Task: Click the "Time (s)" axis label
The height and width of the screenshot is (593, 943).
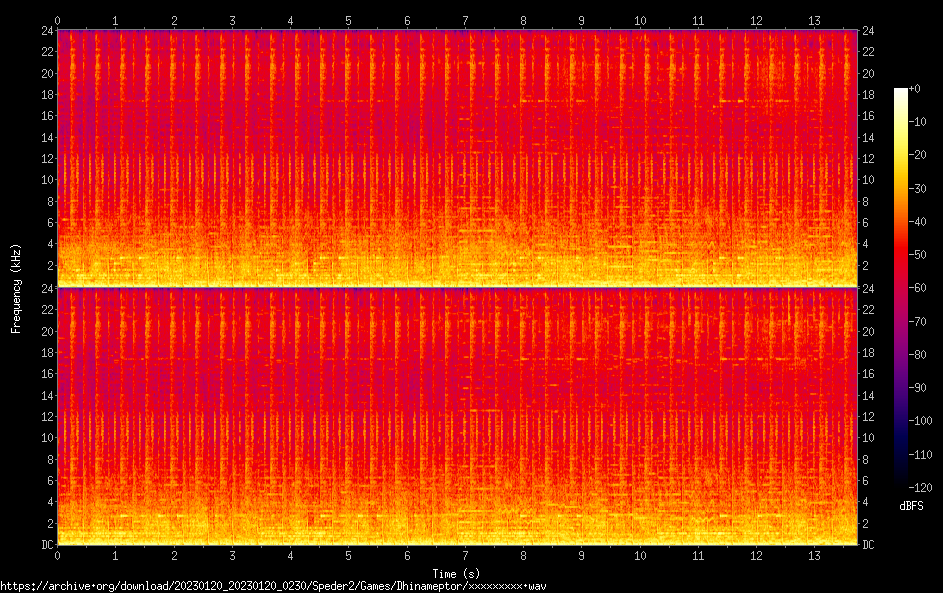Action: (456, 573)
